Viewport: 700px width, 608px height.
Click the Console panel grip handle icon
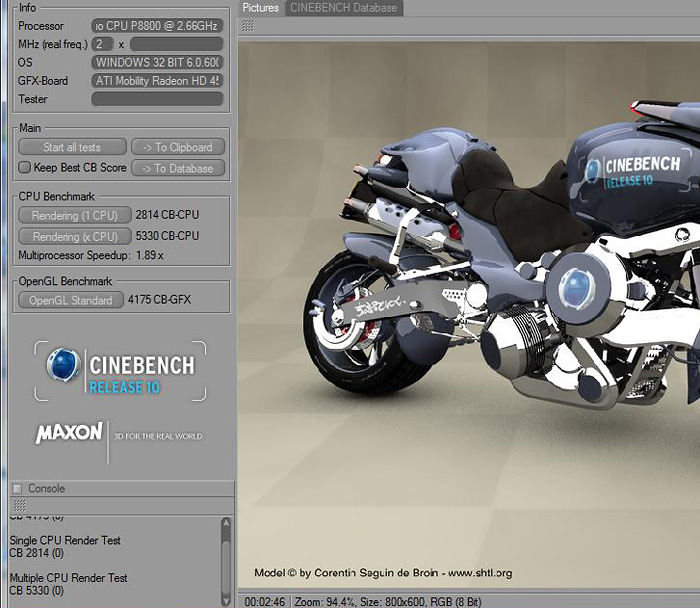click(20, 505)
